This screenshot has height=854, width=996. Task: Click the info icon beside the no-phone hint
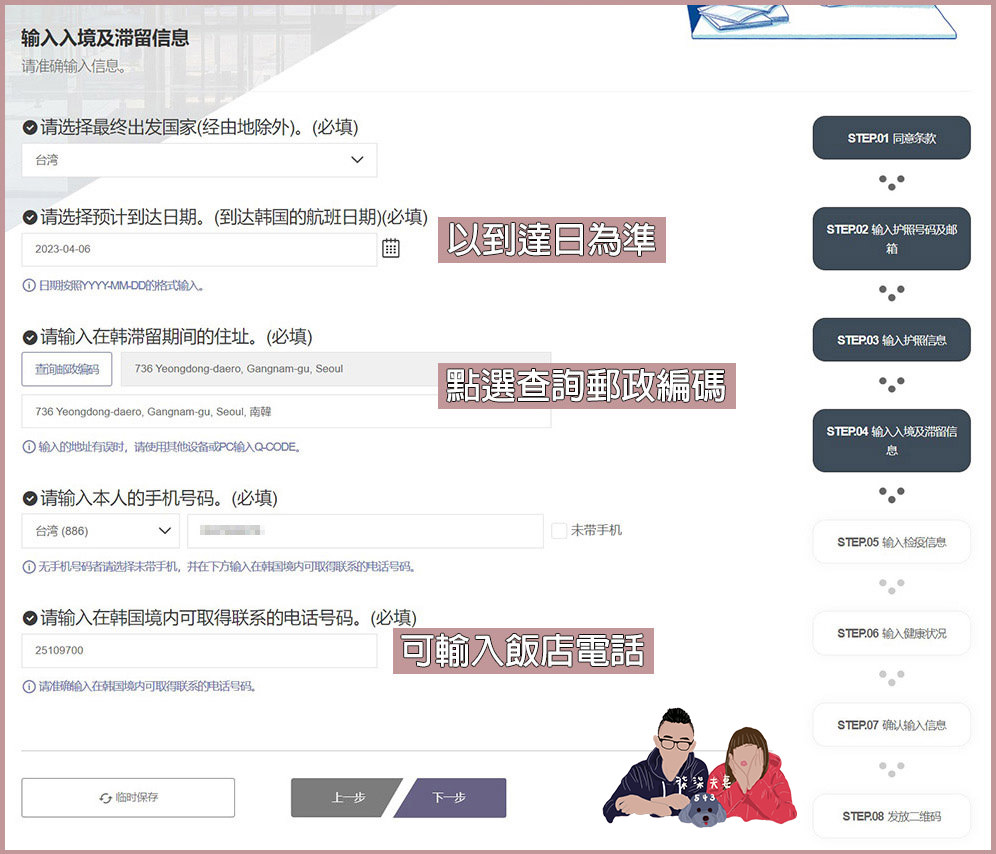pyautogui.click(x=29, y=566)
